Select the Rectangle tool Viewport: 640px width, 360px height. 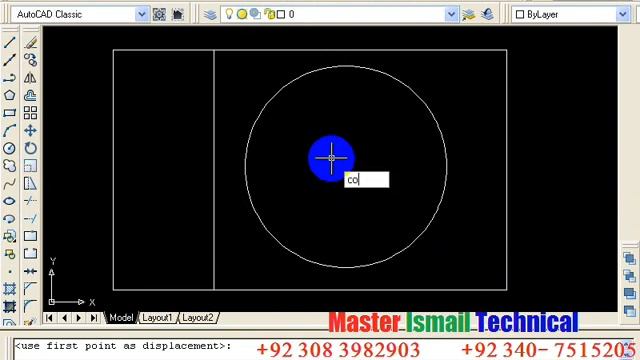[10, 113]
